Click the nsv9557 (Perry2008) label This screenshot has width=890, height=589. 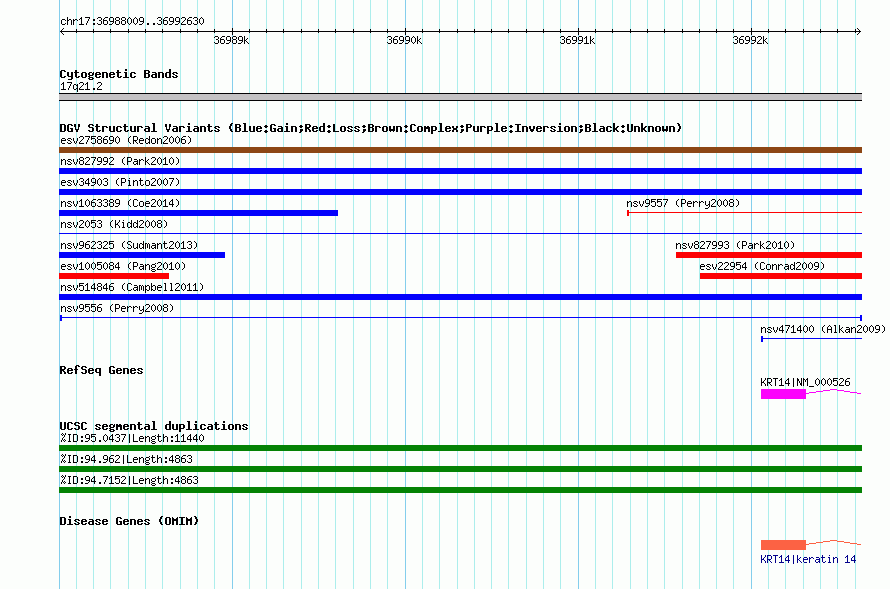click(683, 203)
